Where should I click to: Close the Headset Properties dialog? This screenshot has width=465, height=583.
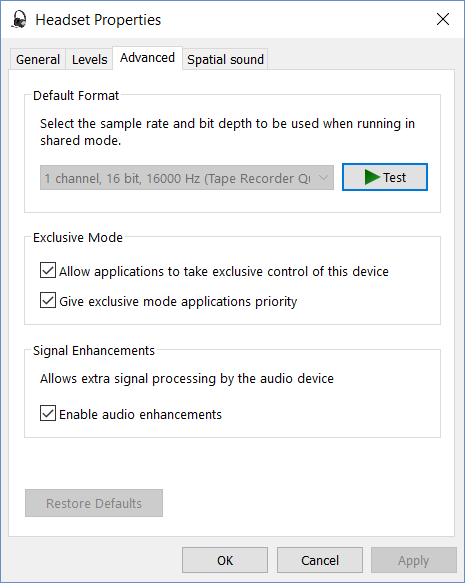pyautogui.click(x=443, y=19)
